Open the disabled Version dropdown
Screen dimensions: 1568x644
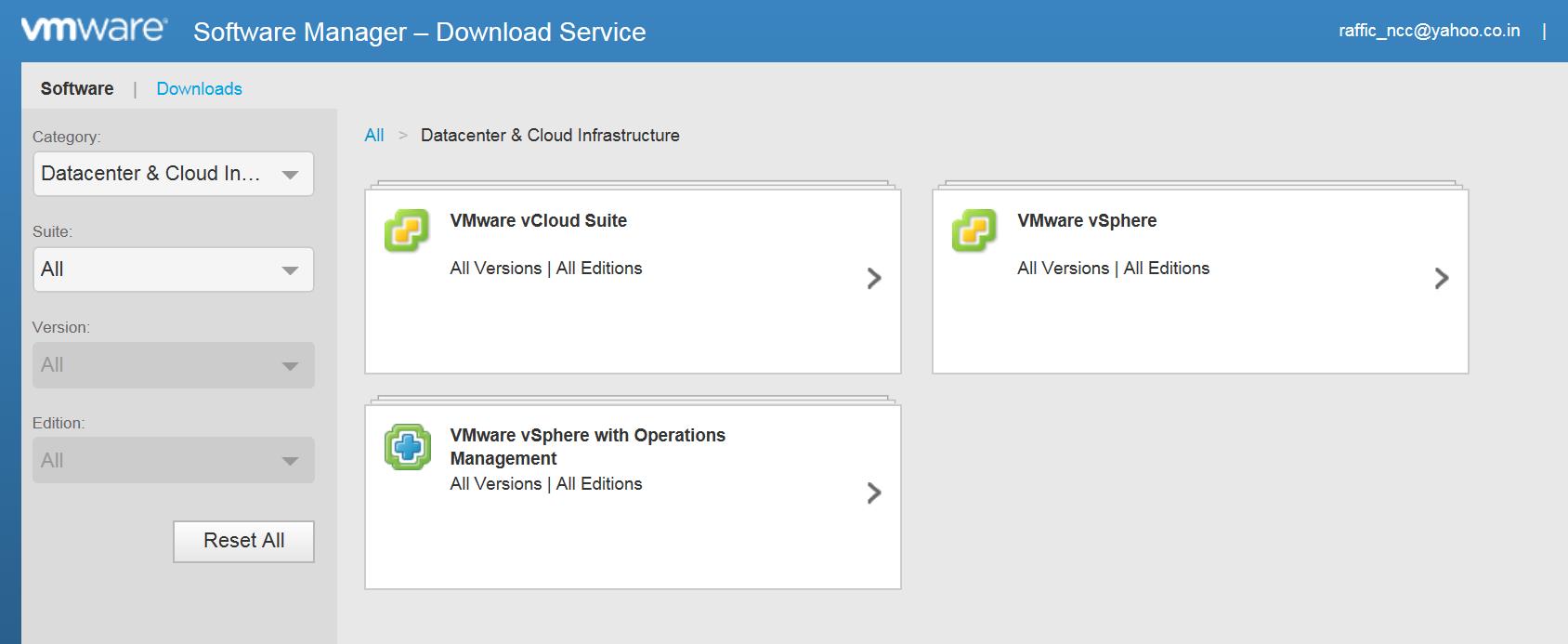174,365
